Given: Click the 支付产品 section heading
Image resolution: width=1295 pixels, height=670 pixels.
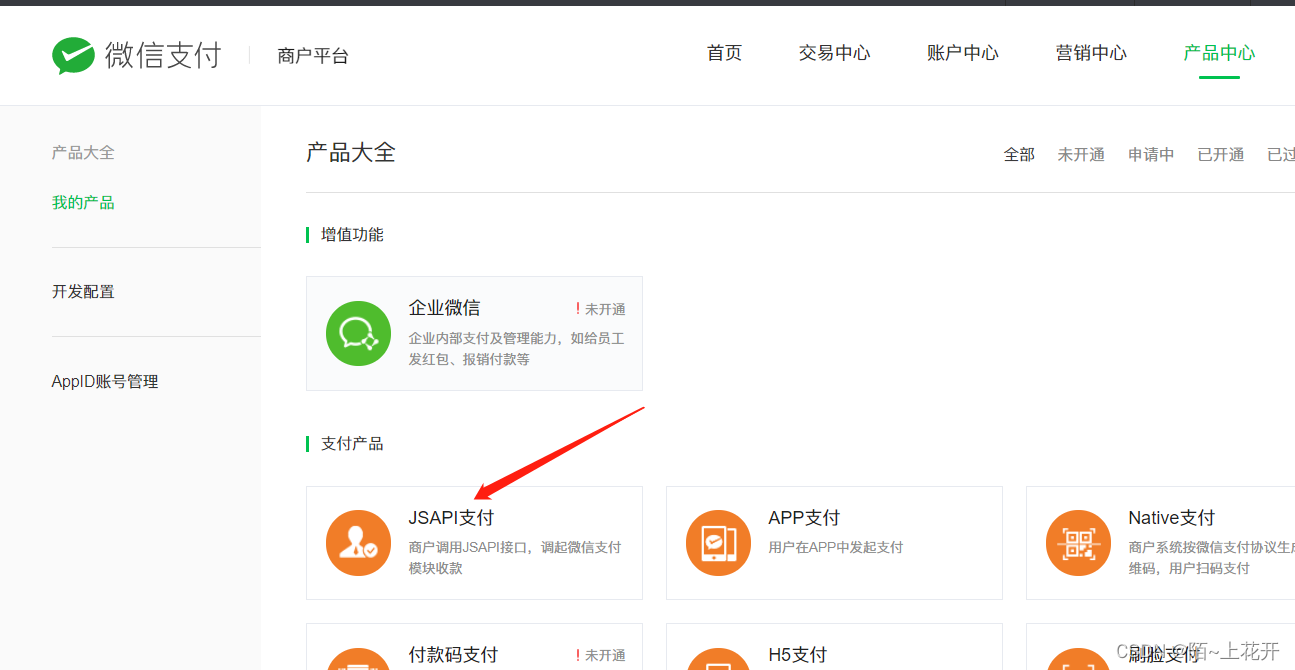Looking at the screenshot, I should pyautogui.click(x=352, y=444).
